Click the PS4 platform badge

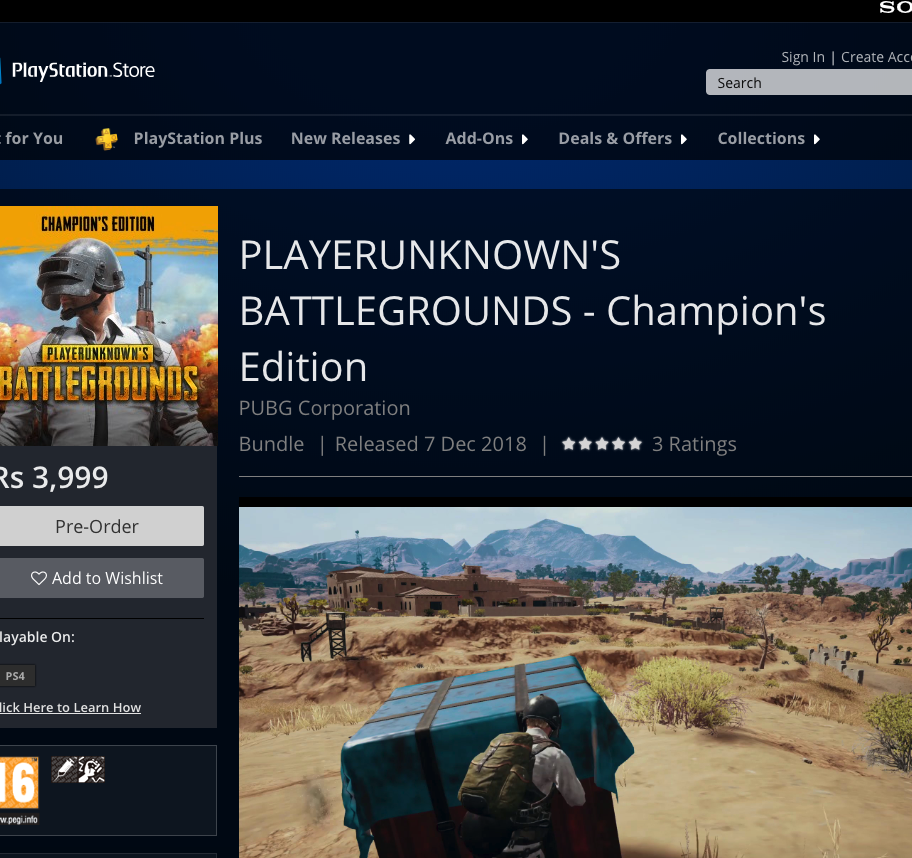pyautogui.click(x=16, y=676)
